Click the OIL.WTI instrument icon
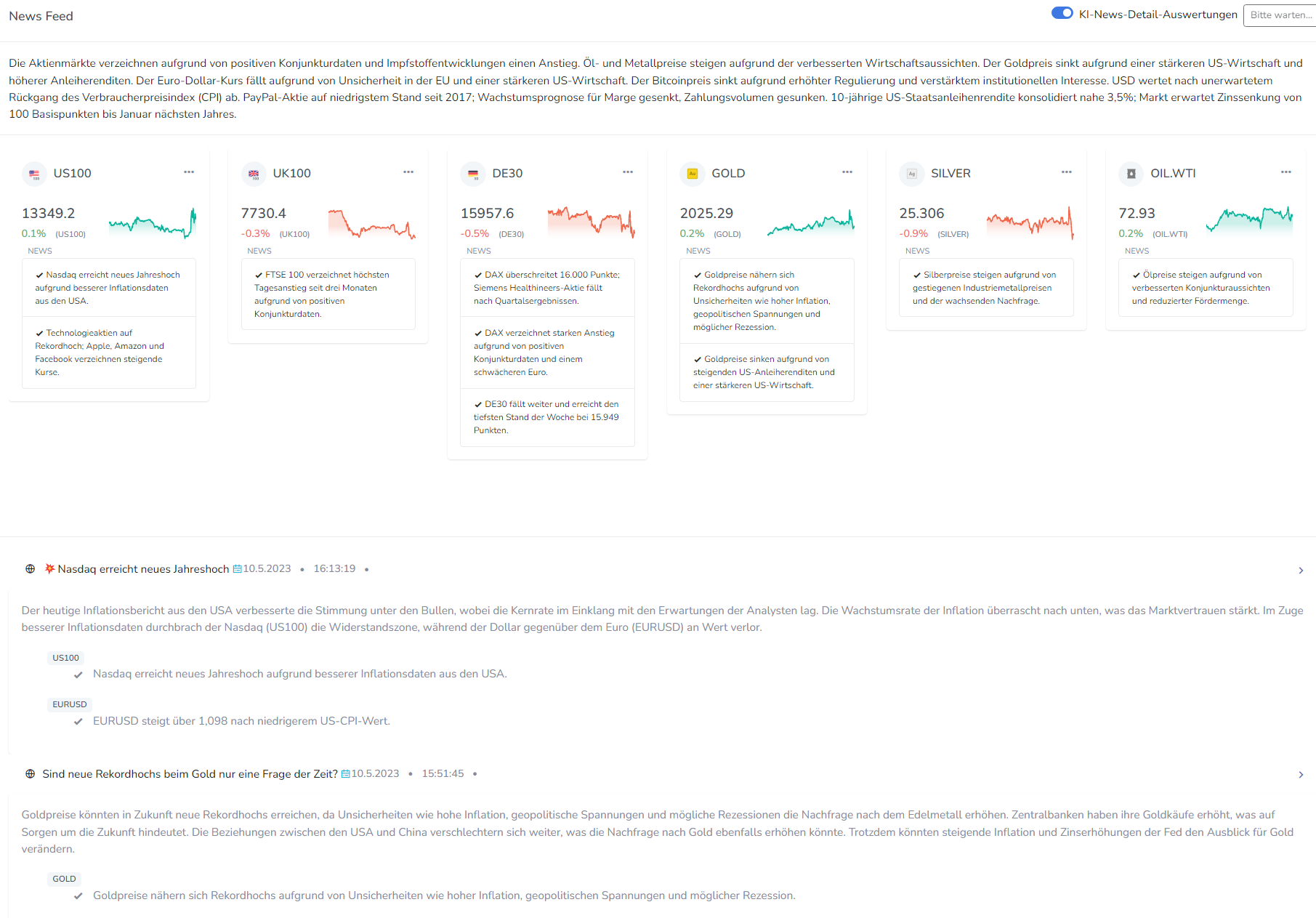Viewport: 1316px width, 918px height. (1131, 174)
